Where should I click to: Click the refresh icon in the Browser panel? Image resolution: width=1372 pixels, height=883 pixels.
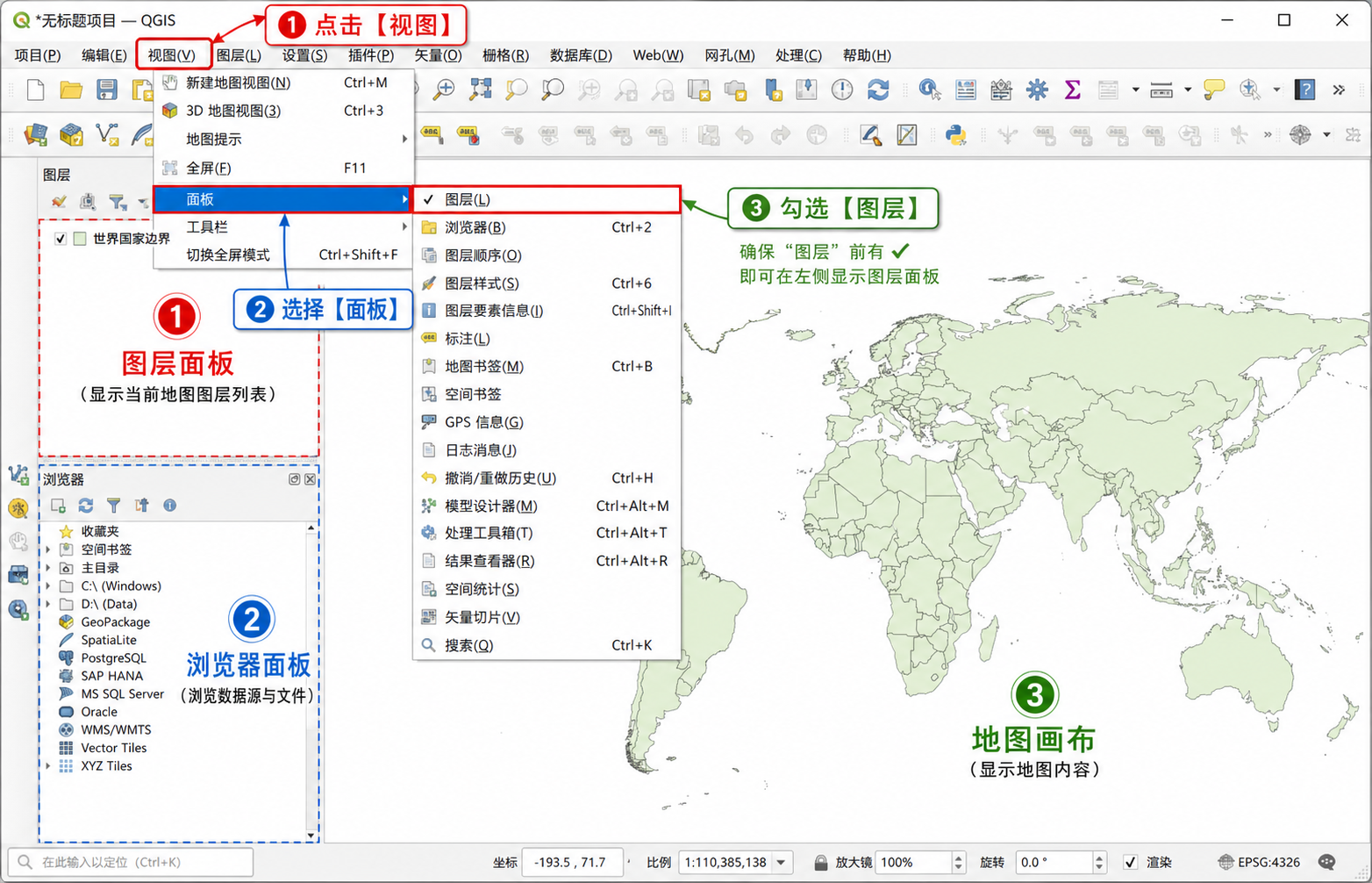86,506
